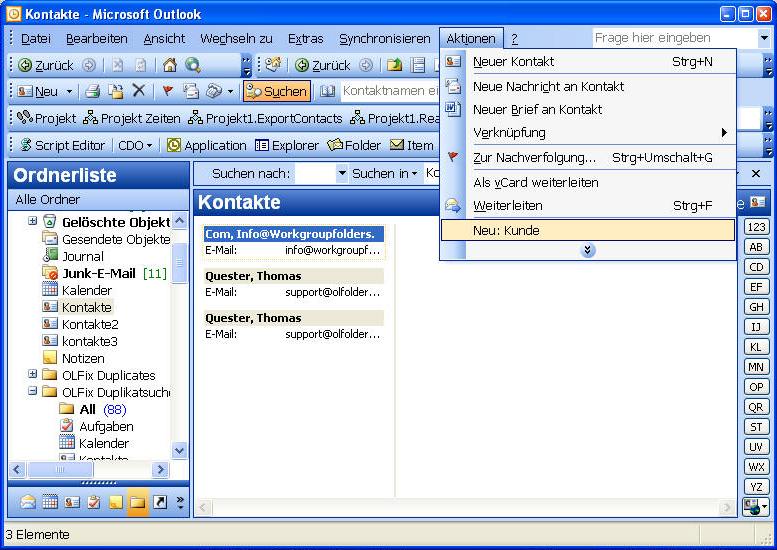Viewport: 777px width, 550px height.
Task: Jump to contacts with YZ index button
Action: point(756,487)
